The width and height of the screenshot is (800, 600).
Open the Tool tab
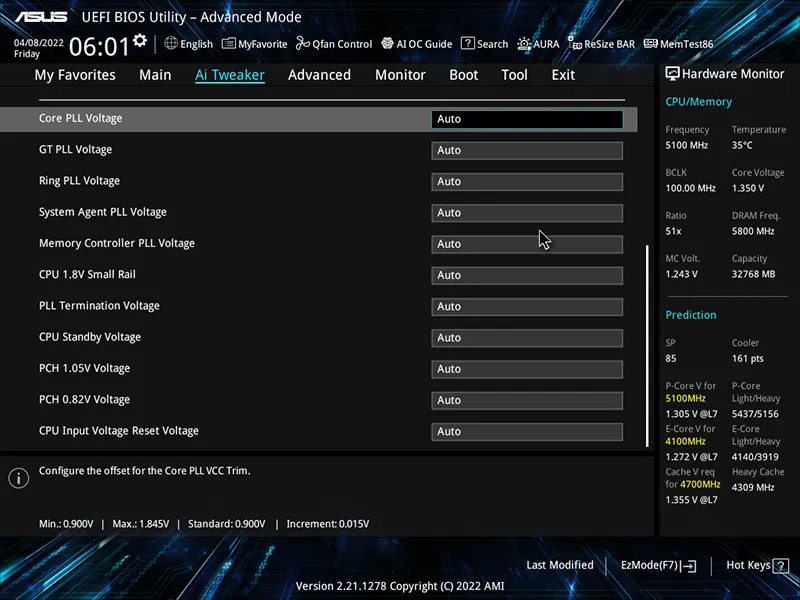coord(514,74)
